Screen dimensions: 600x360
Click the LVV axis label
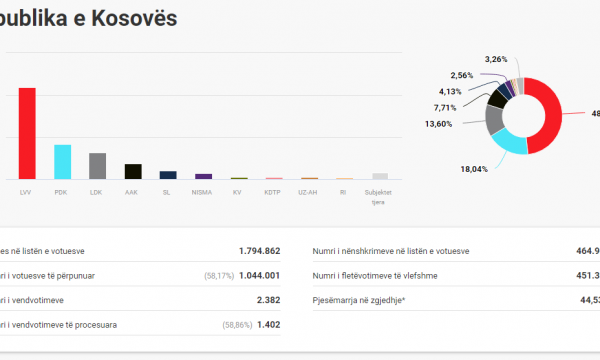point(26,192)
